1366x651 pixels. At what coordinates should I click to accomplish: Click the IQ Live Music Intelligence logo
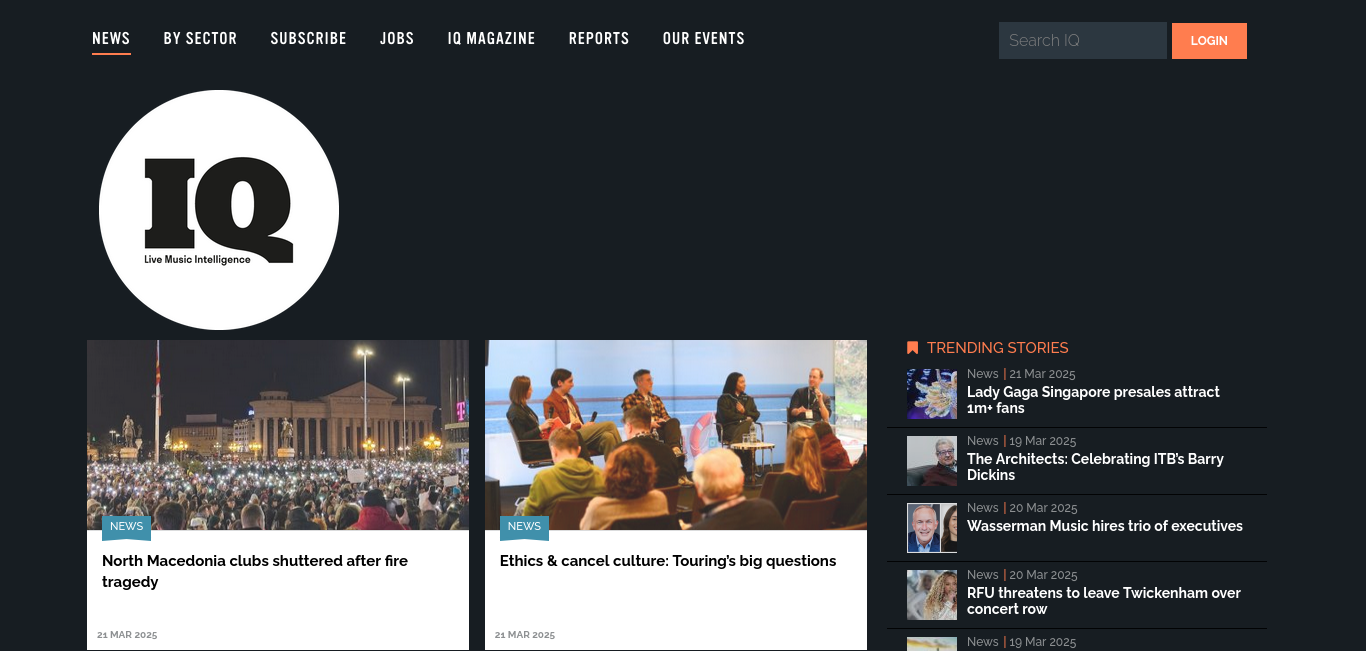219,210
